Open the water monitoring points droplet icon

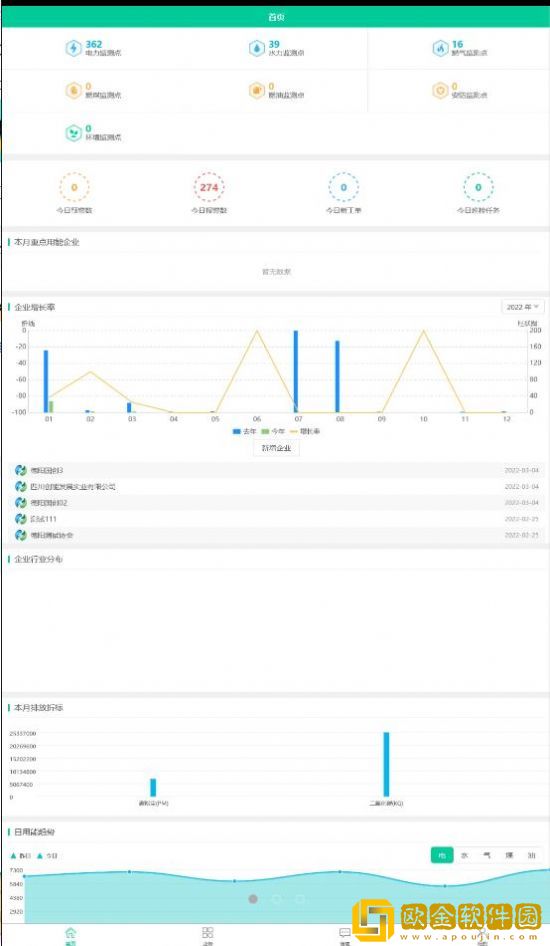coord(257,48)
